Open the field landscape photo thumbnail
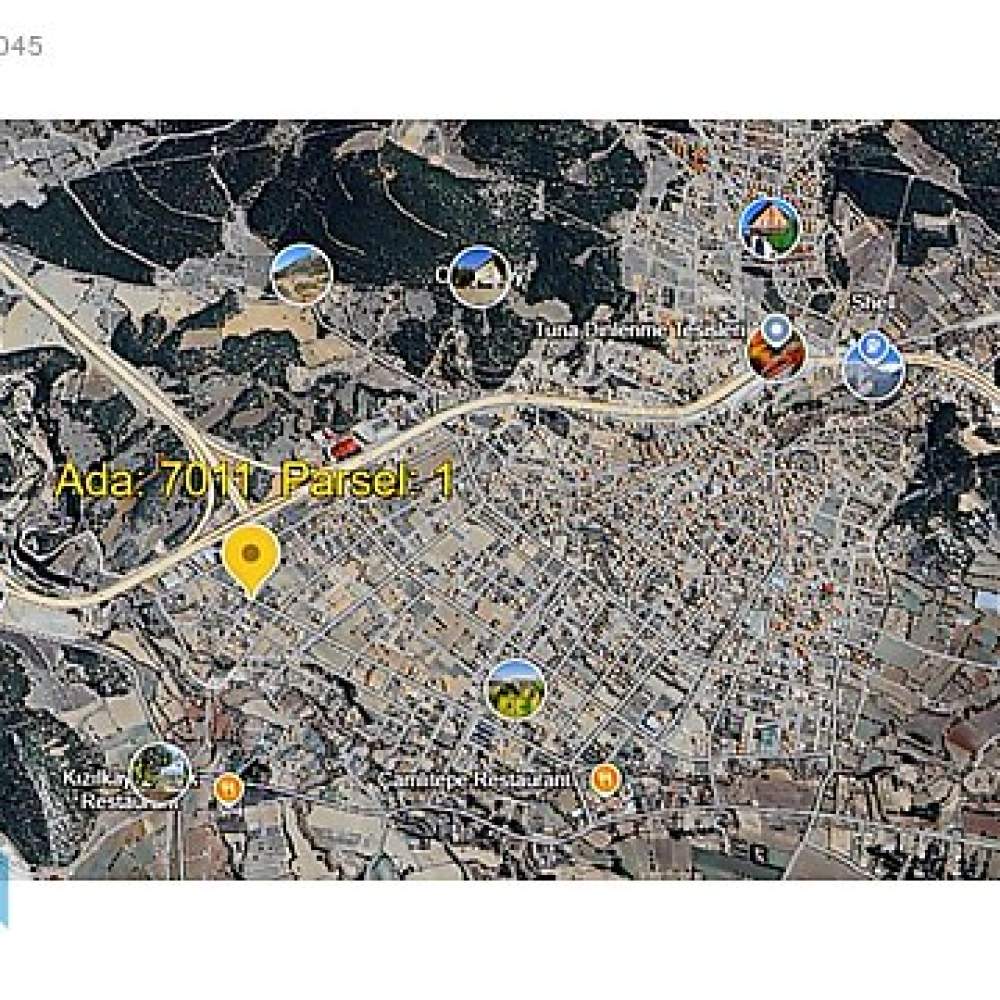Image resolution: width=1000 pixels, height=1000 pixels. (x=302, y=274)
